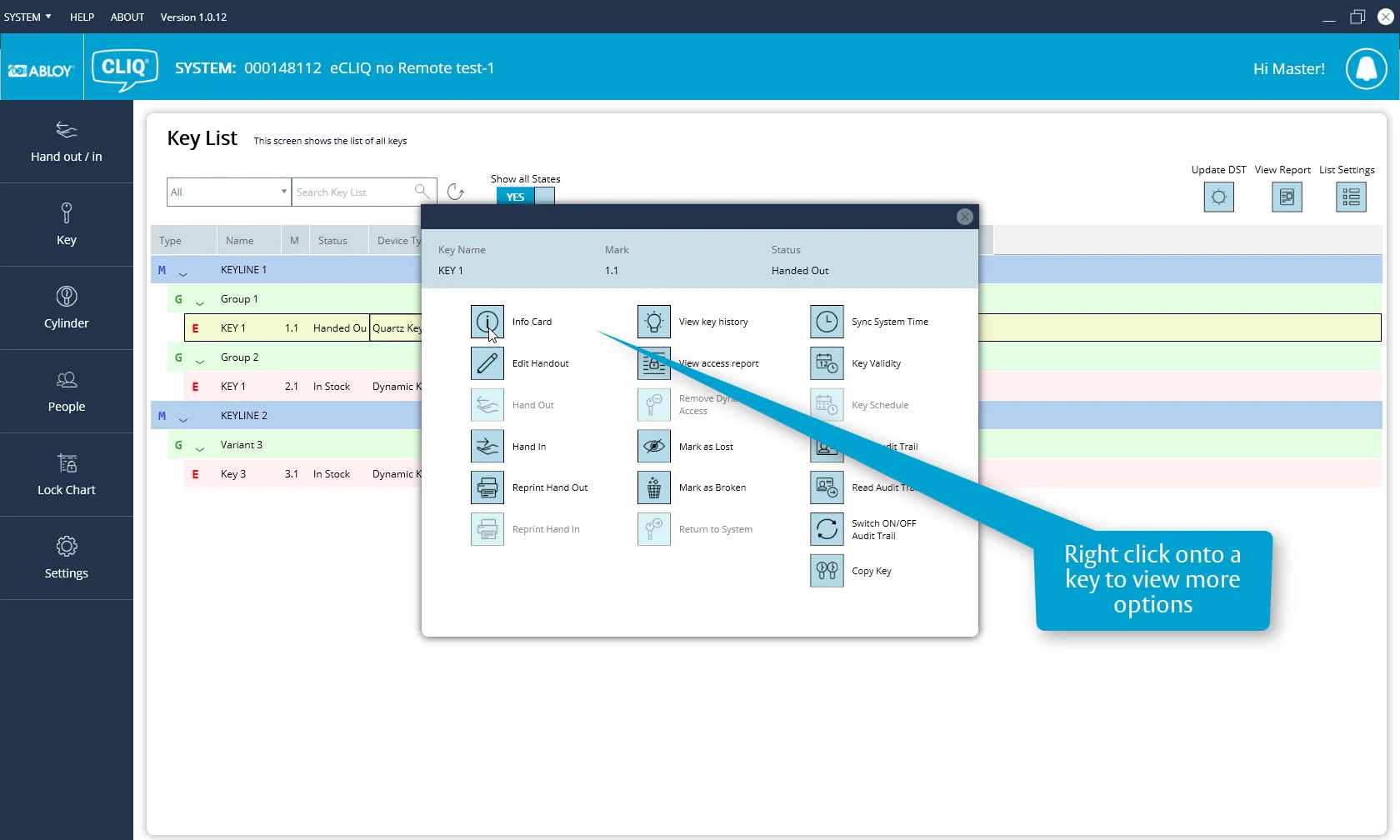Screen dimensions: 1400x840
Task: Go to Hand out / in section
Action: [x=67, y=142]
